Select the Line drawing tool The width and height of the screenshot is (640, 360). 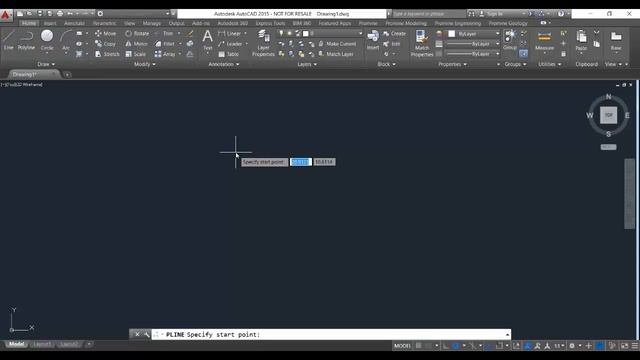pos(9,40)
